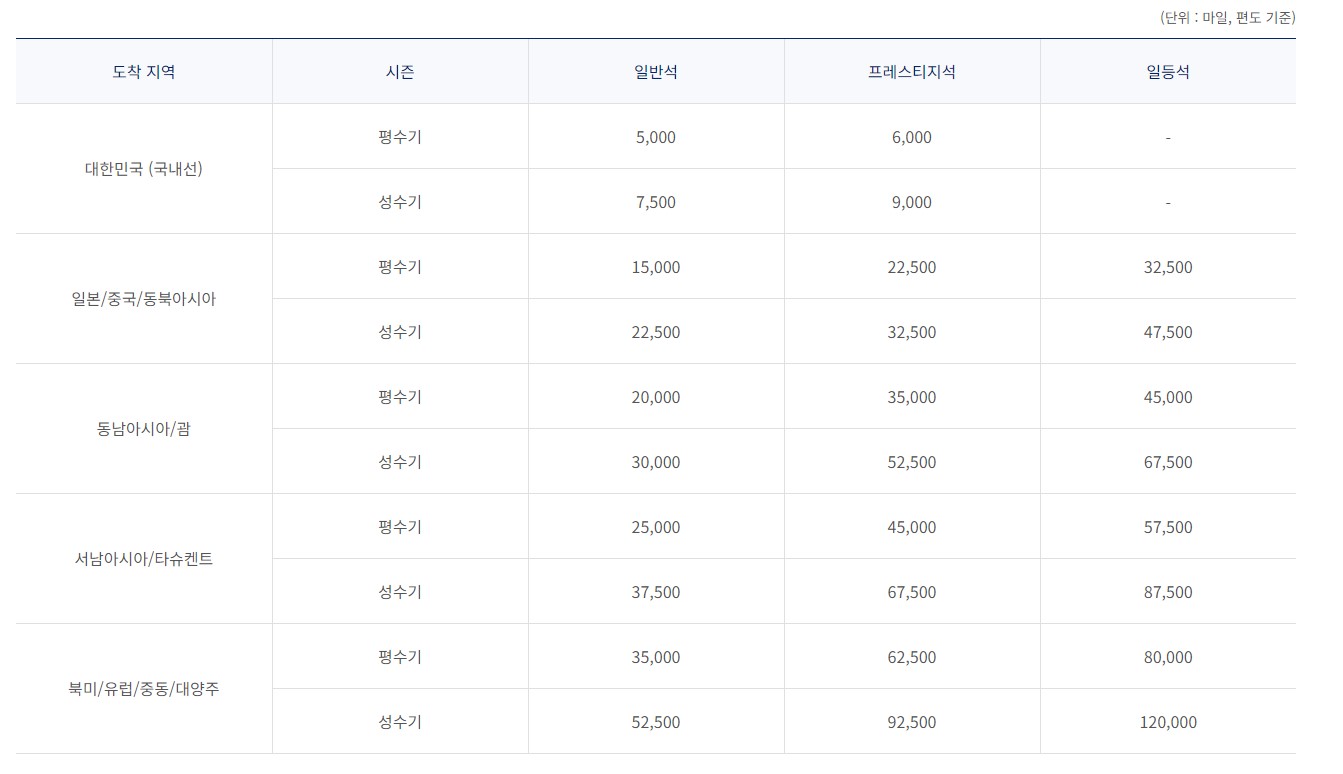1343x774 pixels.
Task: Select the 프레스티지석 column header
Action: pos(911,71)
